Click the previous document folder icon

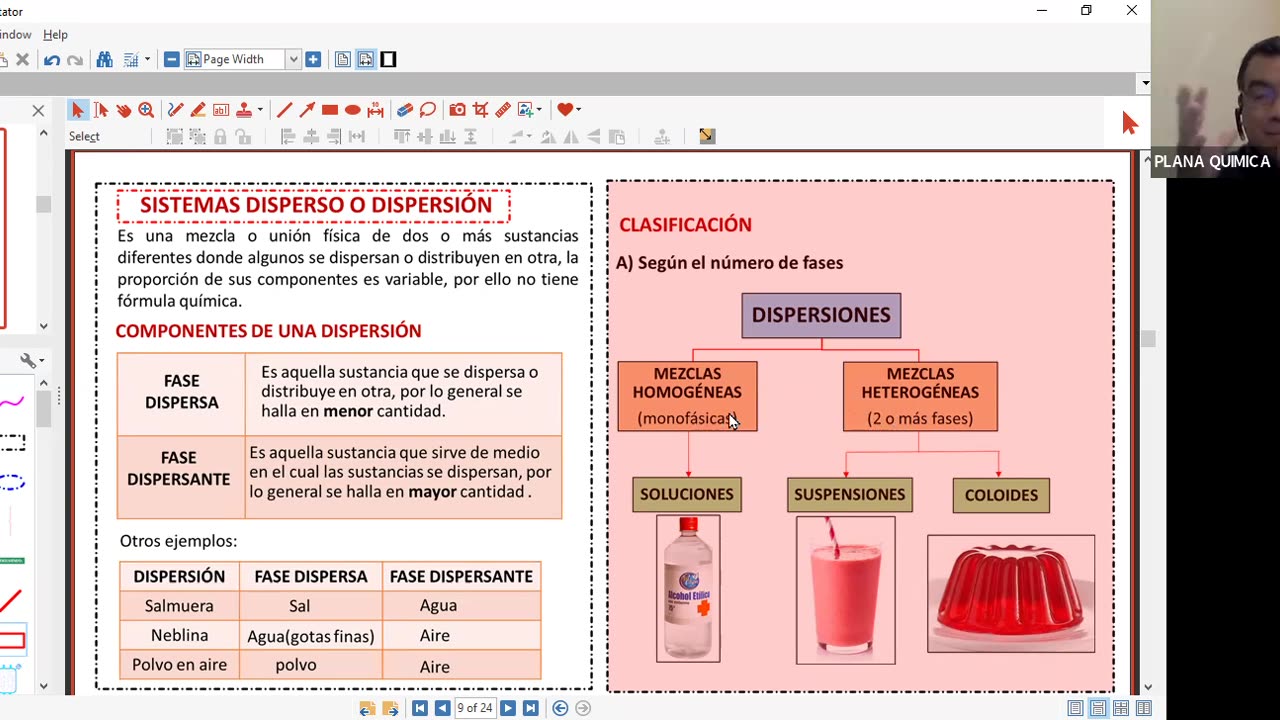(367, 708)
